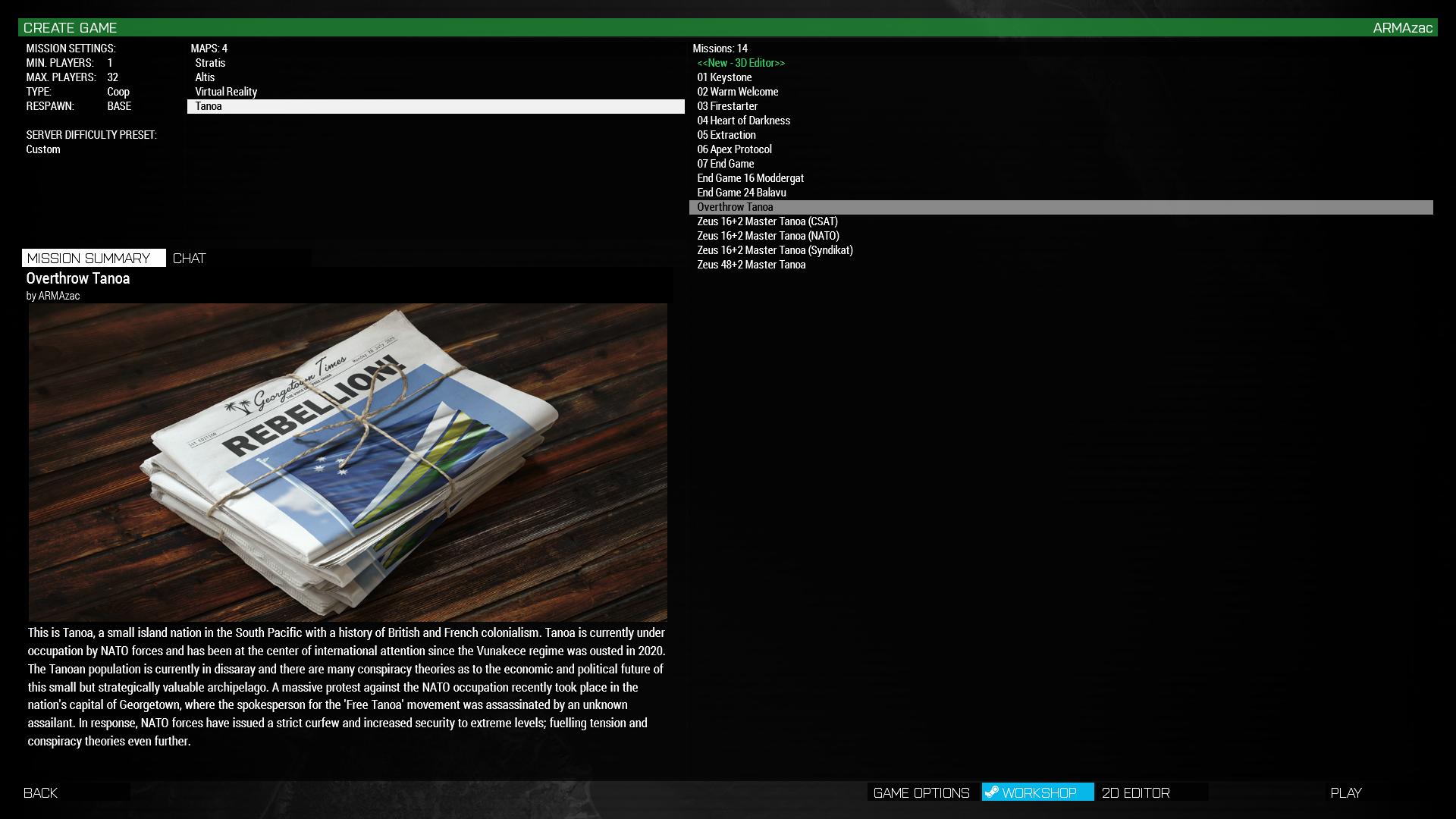Pick the Virtual Reality map
The height and width of the screenshot is (819, 1456).
226,92
